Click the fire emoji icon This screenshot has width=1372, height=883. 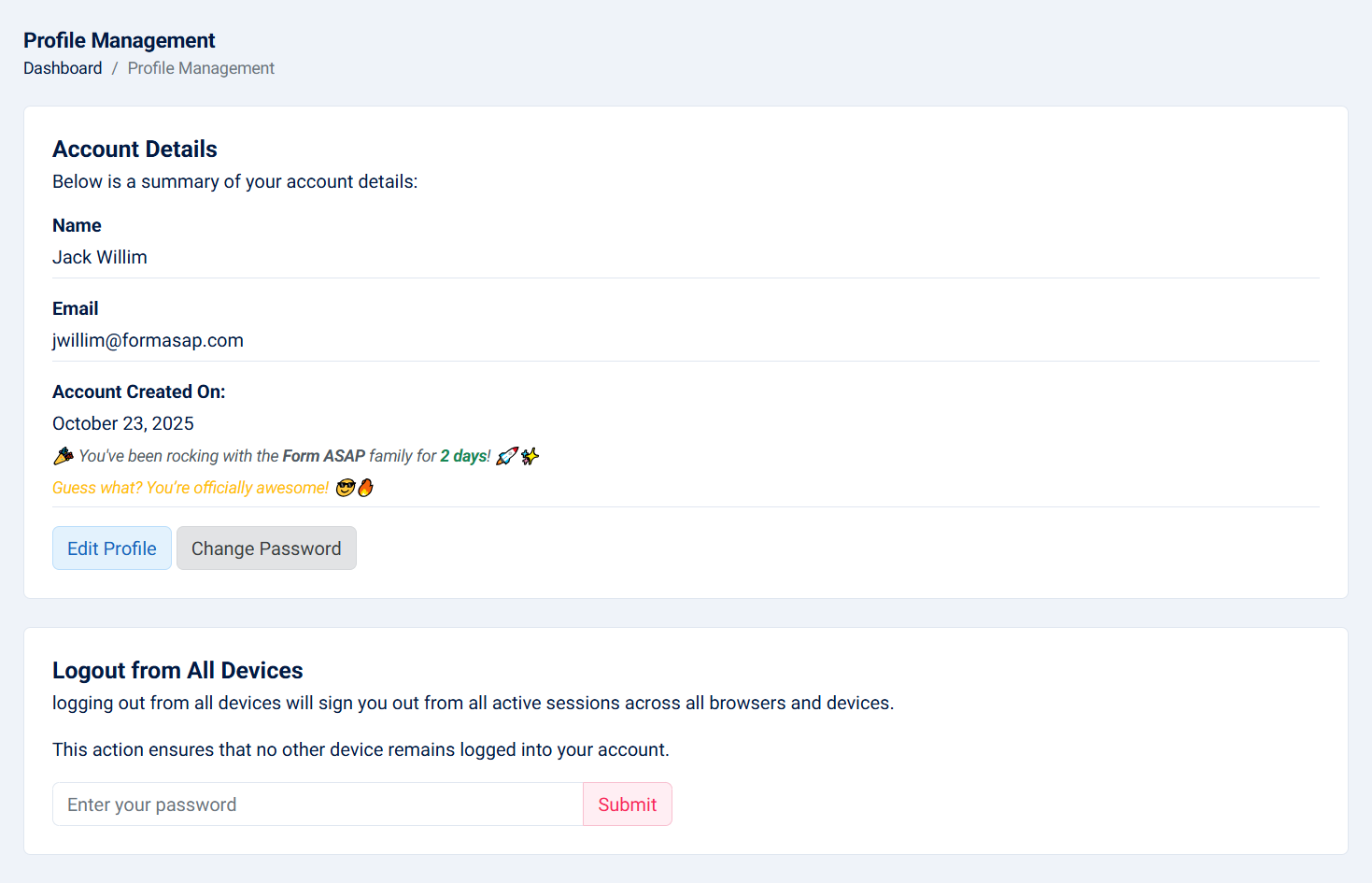pyautogui.click(x=365, y=488)
